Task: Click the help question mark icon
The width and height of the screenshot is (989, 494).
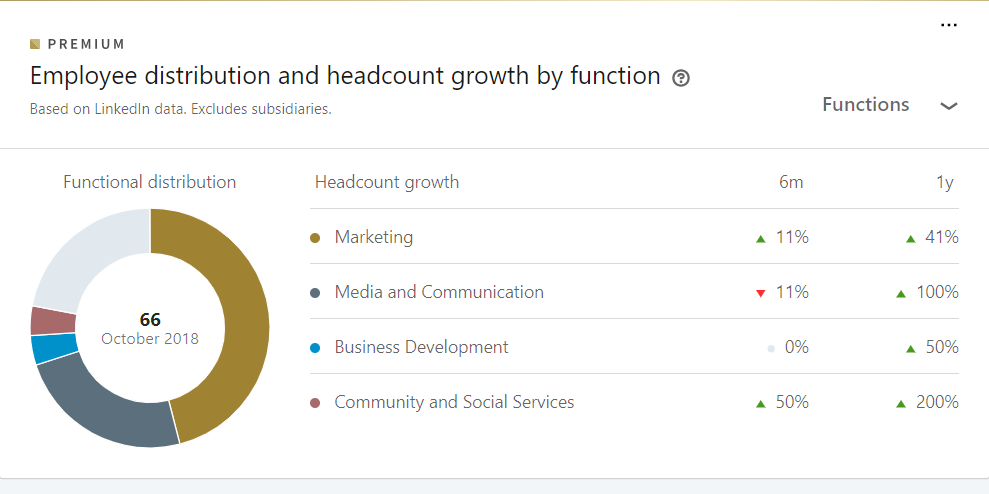Action: [681, 78]
